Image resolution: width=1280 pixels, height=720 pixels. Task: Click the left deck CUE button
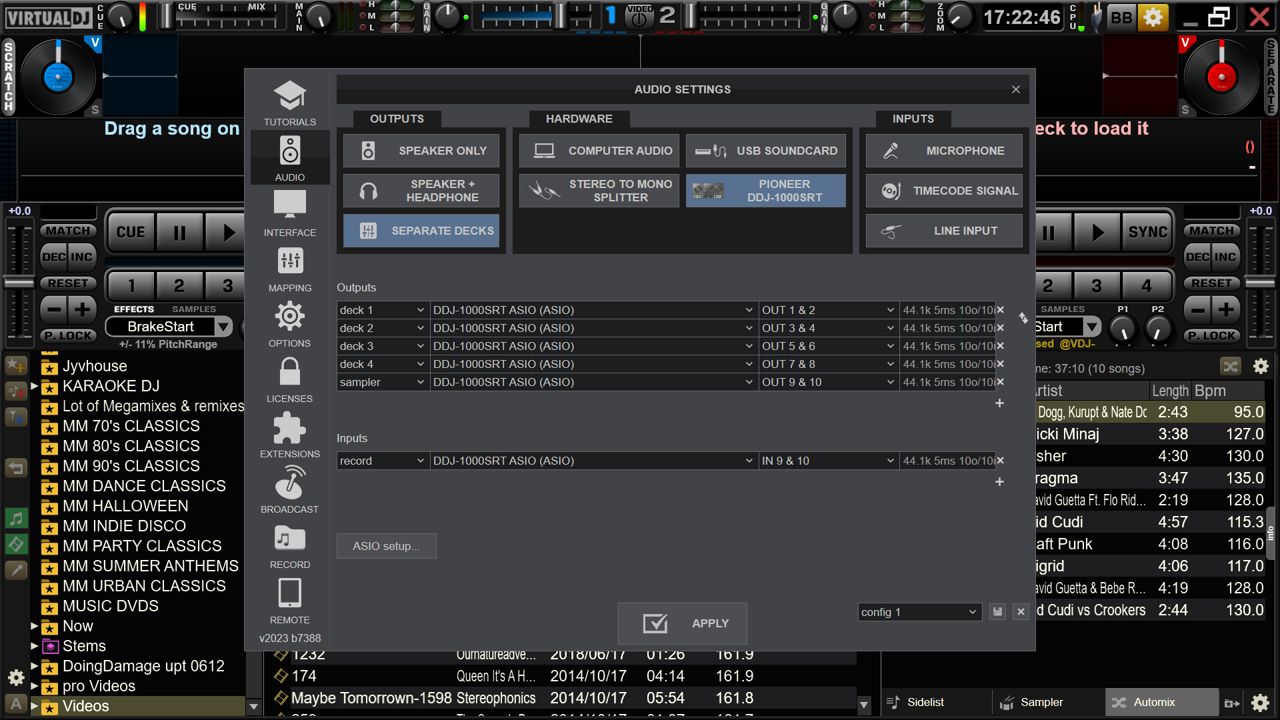point(131,233)
